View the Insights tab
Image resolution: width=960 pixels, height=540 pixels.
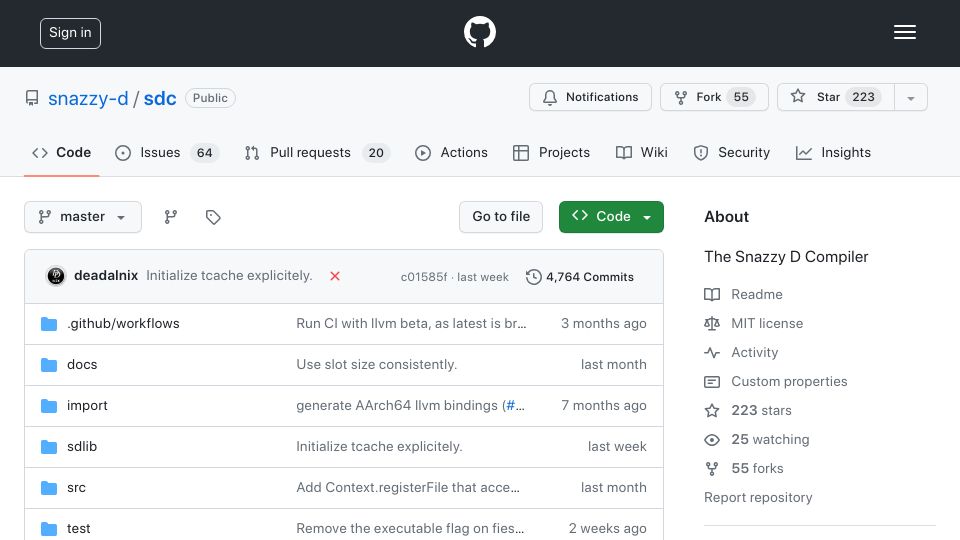pyautogui.click(x=833, y=152)
